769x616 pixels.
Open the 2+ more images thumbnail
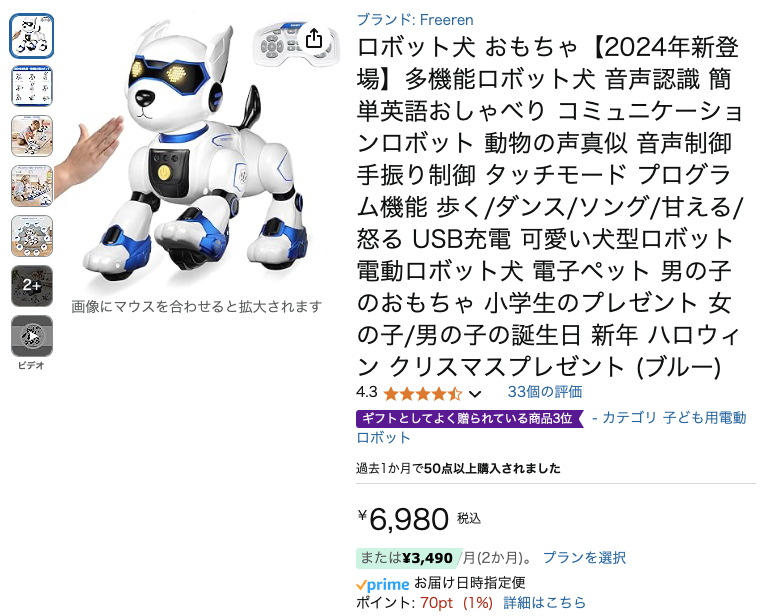tap(32, 286)
